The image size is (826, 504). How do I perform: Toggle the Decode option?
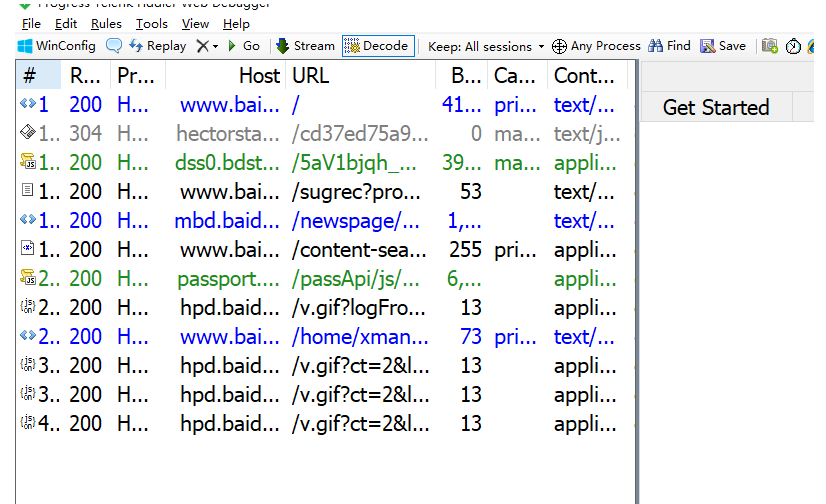[378, 46]
